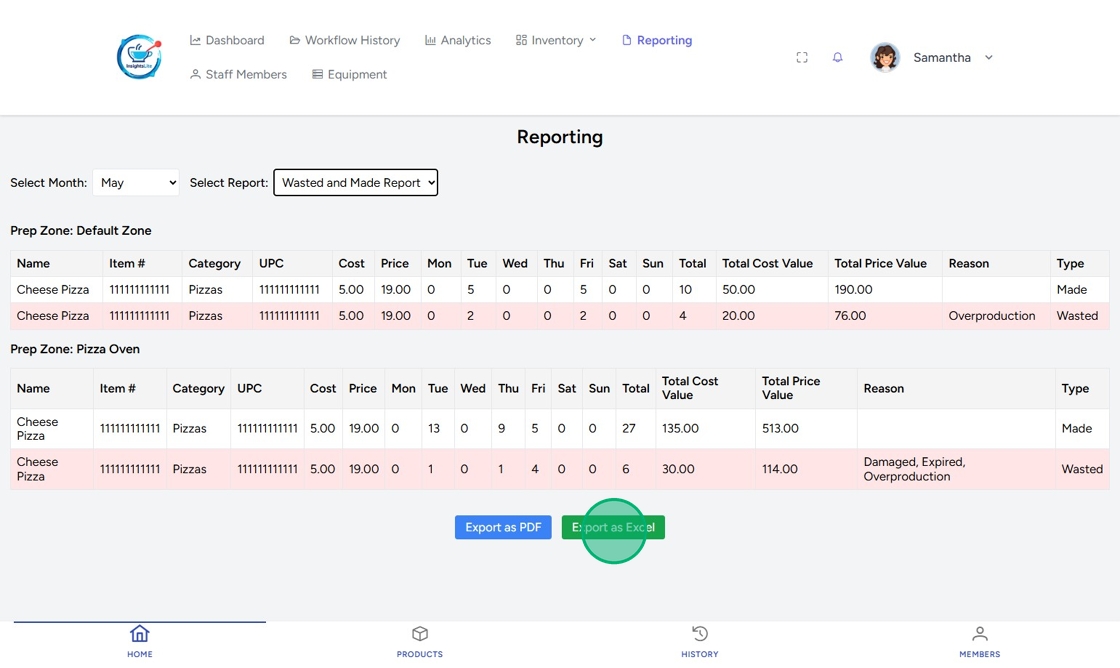Viewport: 1120px width, 668px height.
Task: Open History clock icon in bottom bar
Action: (x=700, y=634)
